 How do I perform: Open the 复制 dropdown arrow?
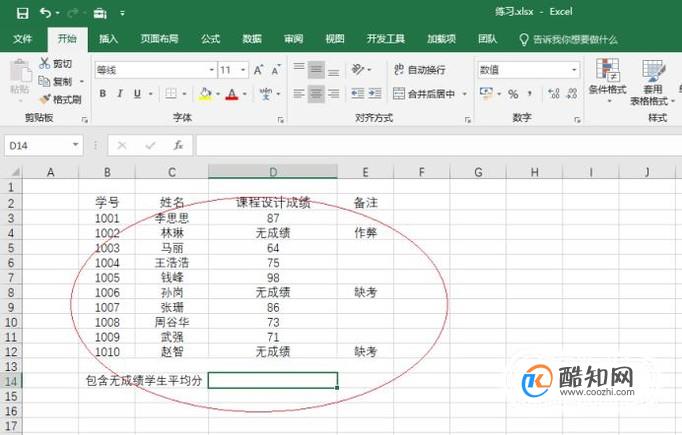(x=82, y=82)
